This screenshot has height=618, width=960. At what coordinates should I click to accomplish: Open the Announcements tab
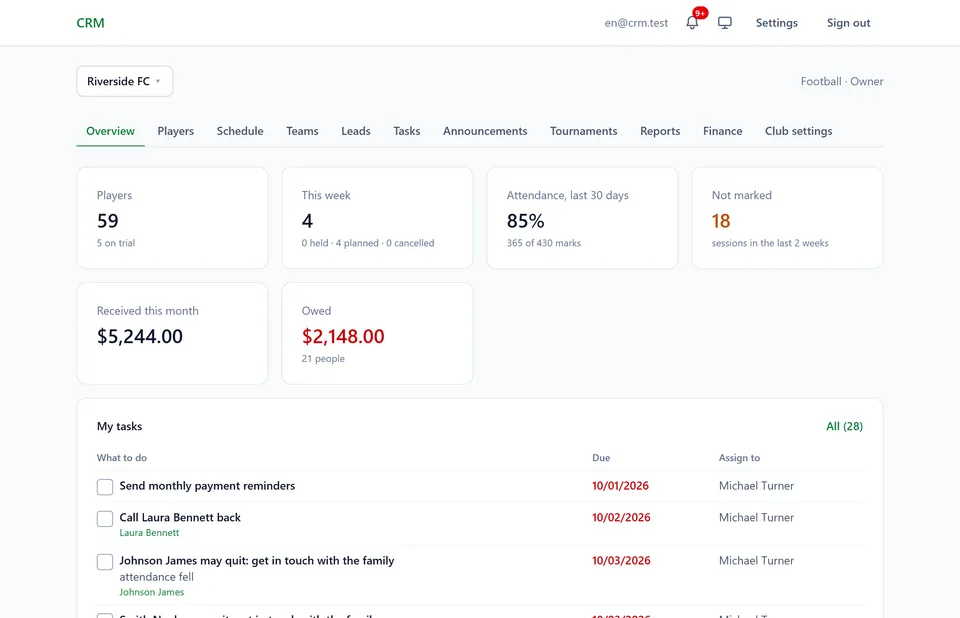[485, 131]
